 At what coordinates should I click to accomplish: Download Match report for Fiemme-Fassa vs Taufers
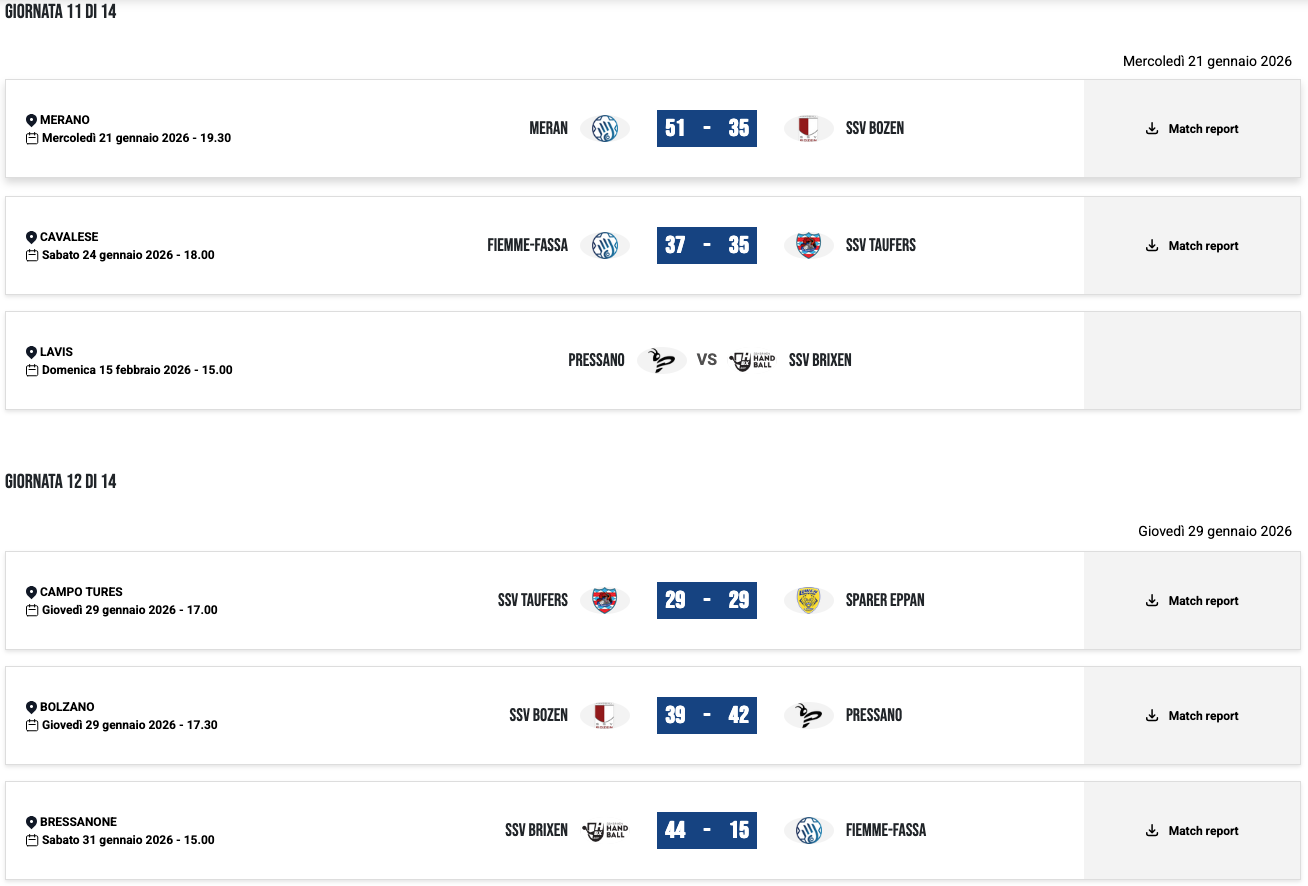pyautogui.click(x=1192, y=246)
